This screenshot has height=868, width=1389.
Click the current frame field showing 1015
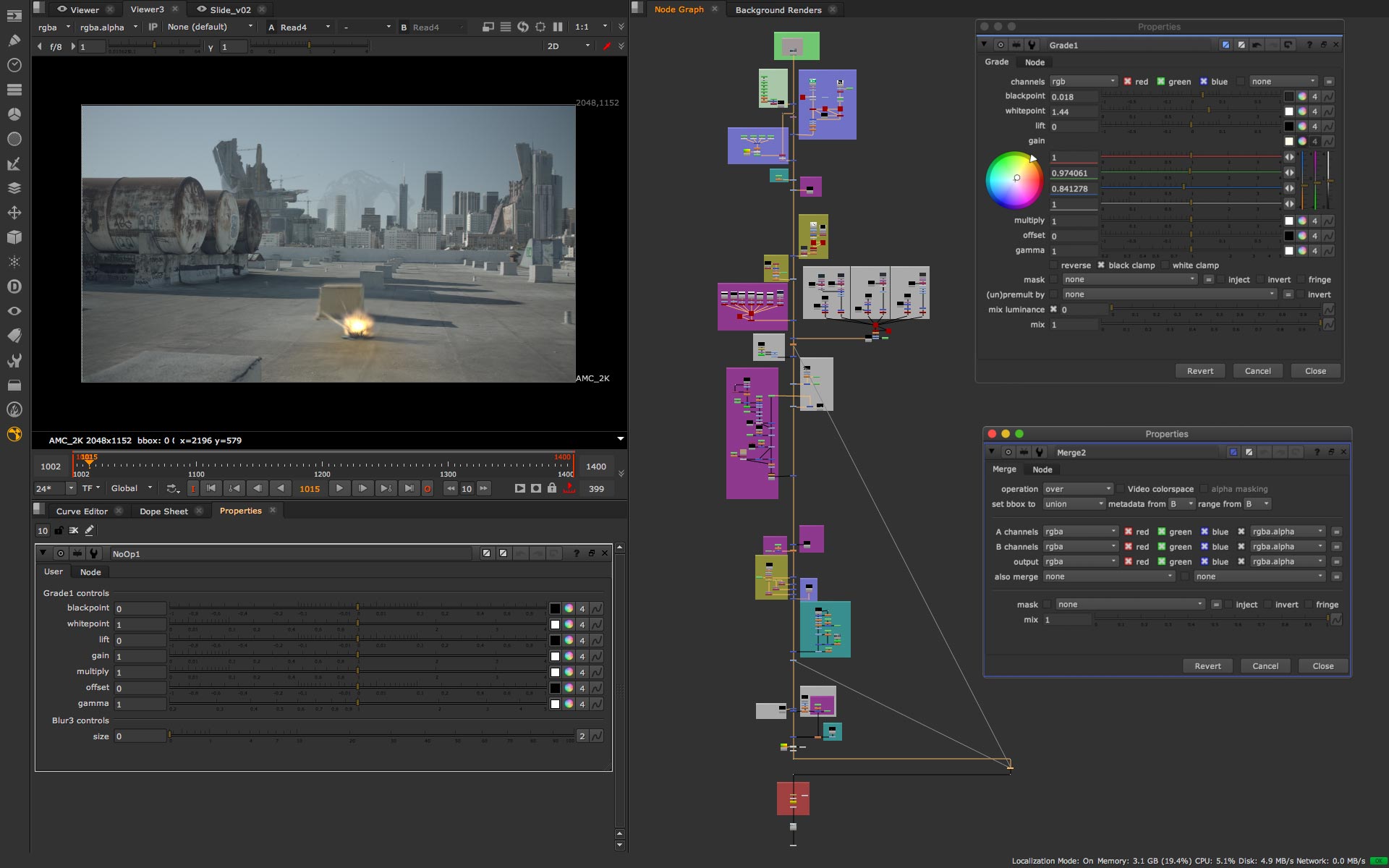[310, 488]
